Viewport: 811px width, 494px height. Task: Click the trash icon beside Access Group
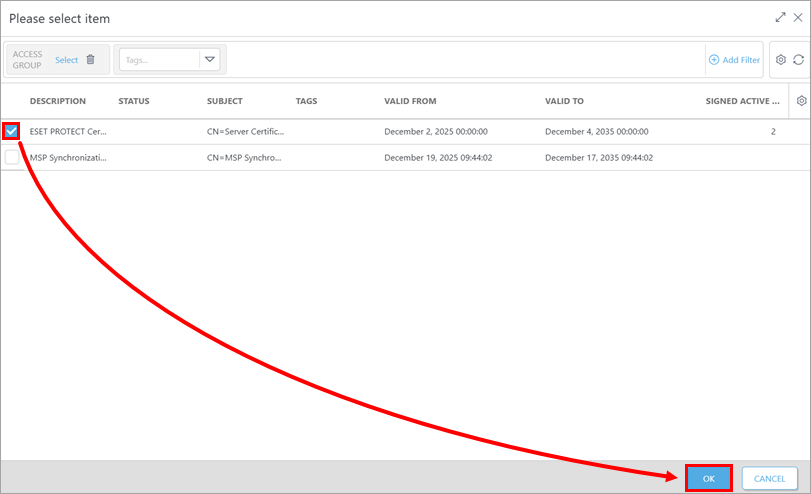(91, 60)
